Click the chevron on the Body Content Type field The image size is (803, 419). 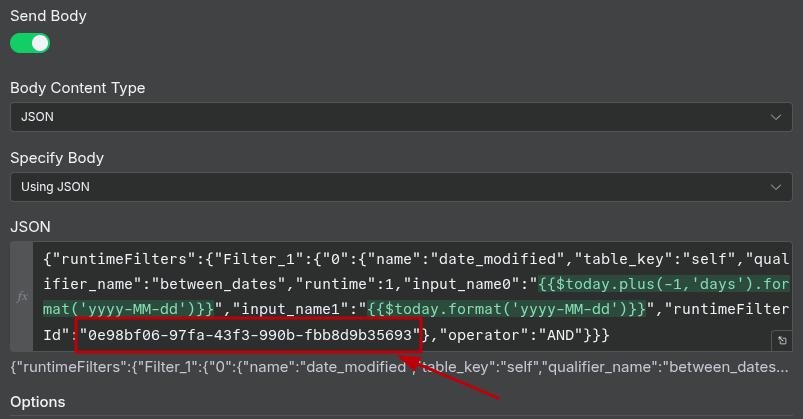pyautogui.click(x=776, y=117)
